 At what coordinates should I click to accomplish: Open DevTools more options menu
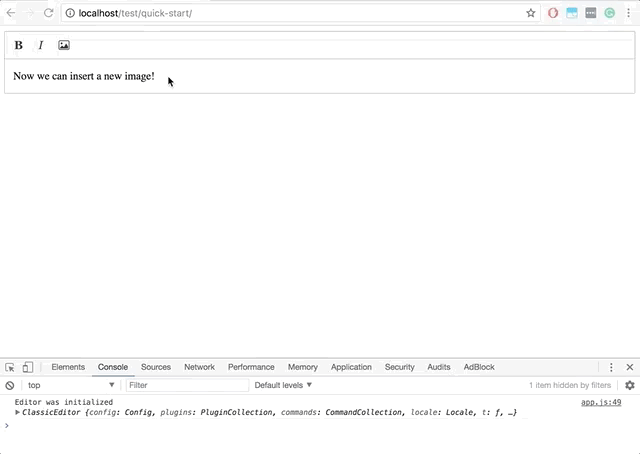click(611, 367)
